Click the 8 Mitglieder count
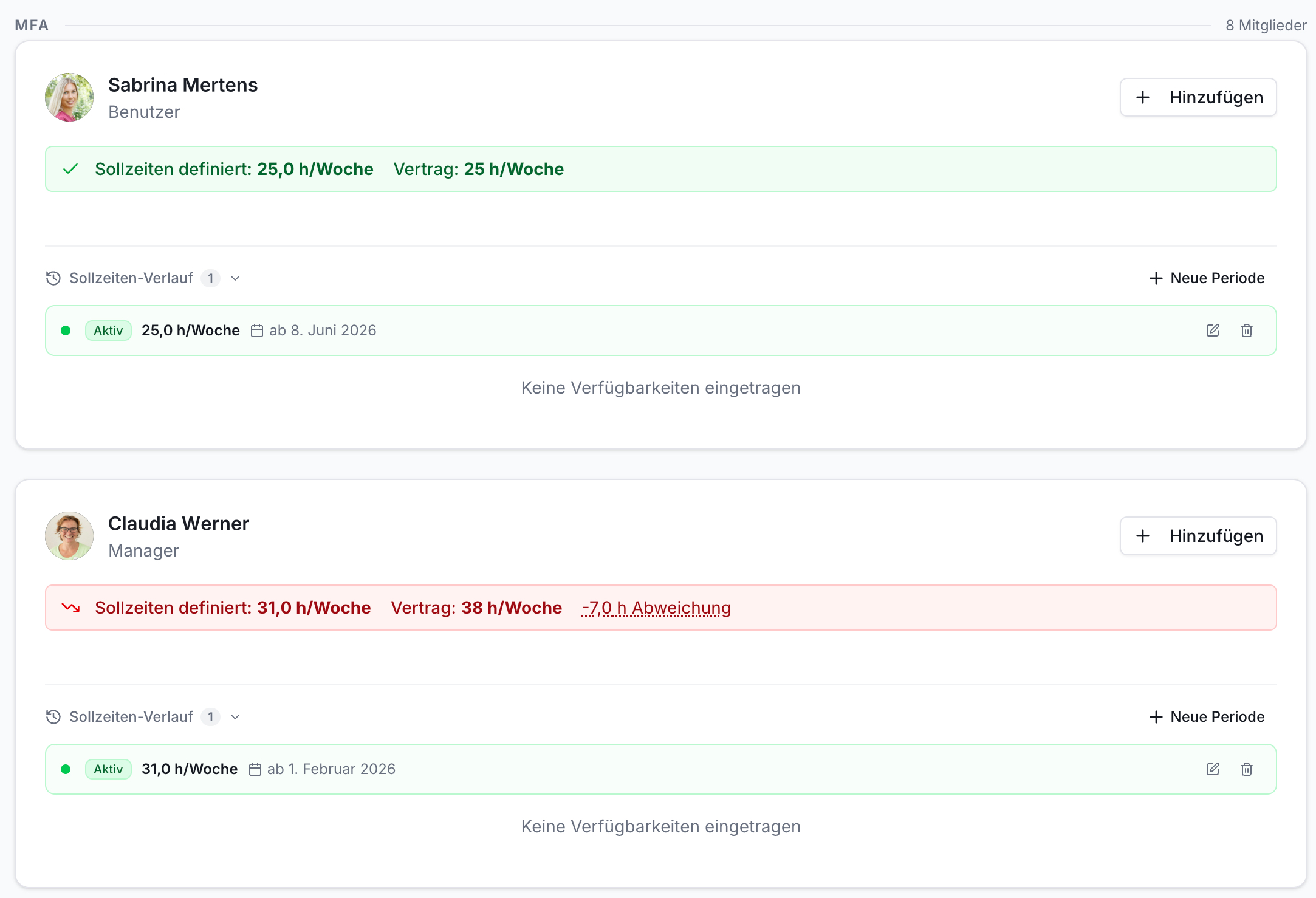 tap(1266, 26)
